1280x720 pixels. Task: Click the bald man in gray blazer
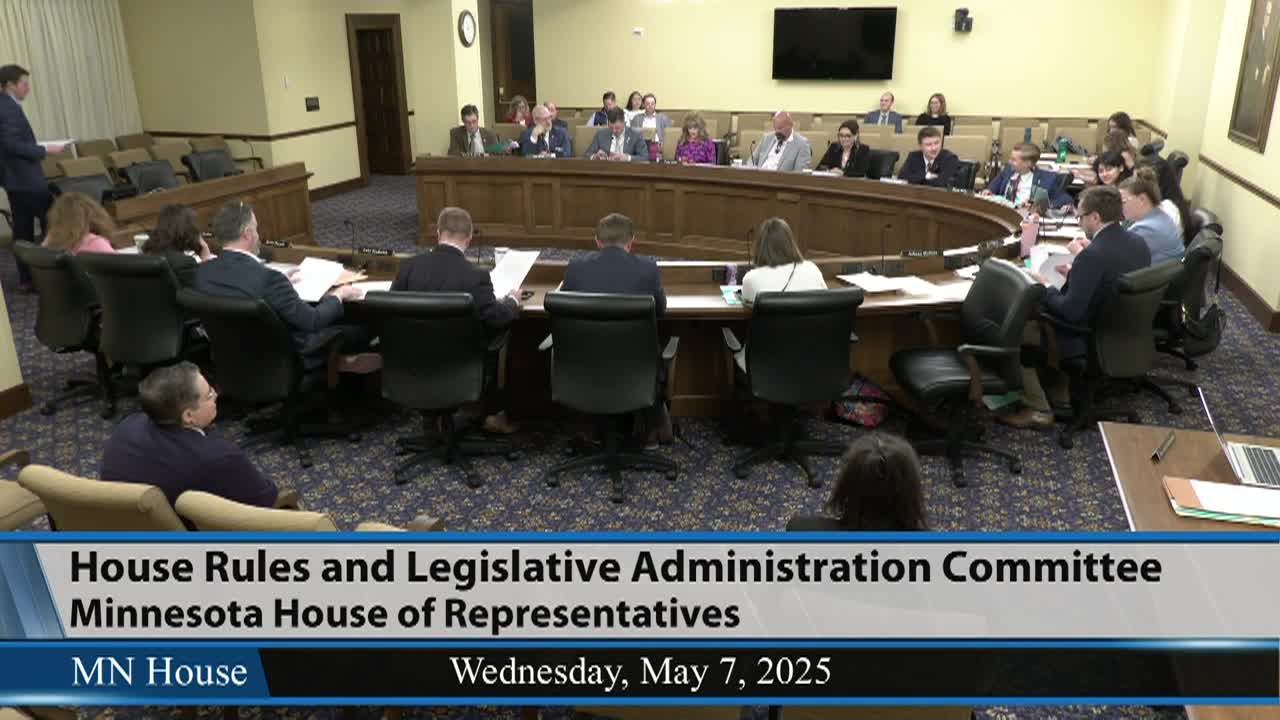pyautogui.click(x=782, y=144)
